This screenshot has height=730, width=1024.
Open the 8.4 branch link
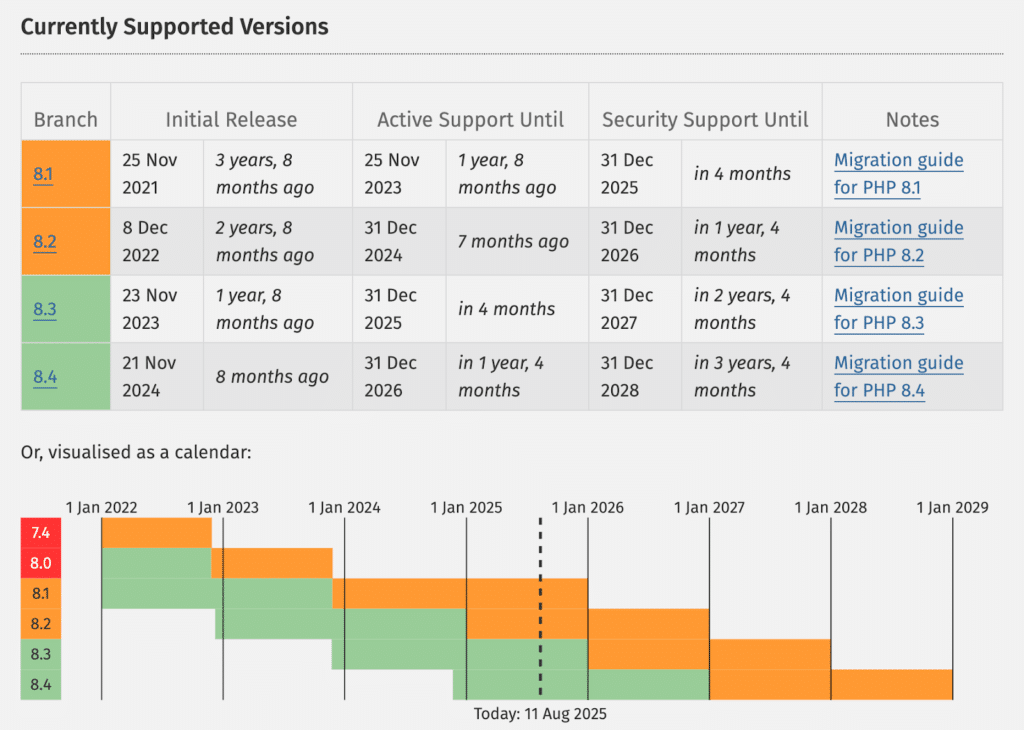point(45,377)
